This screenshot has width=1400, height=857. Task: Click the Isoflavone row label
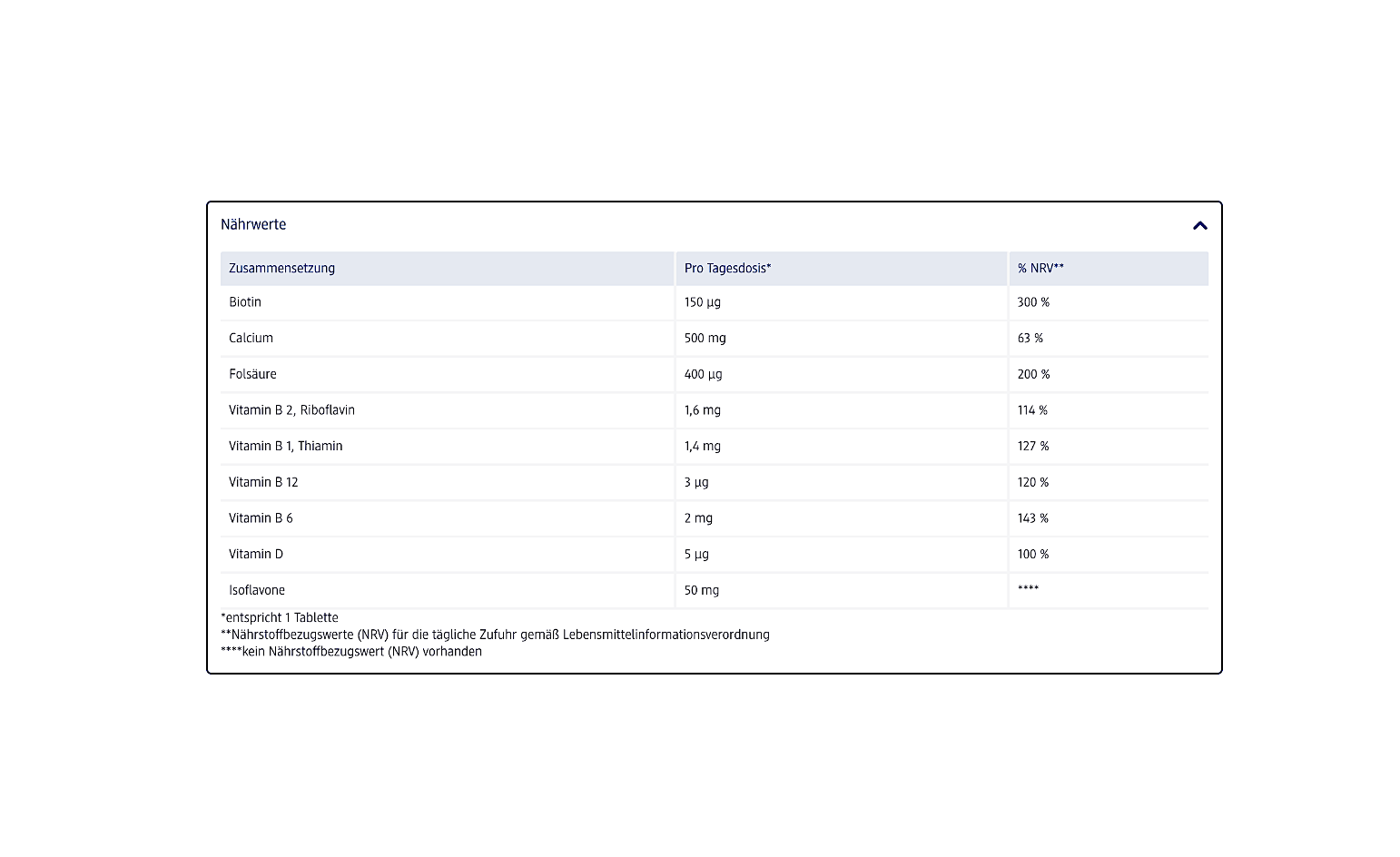pyautogui.click(x=257, y=590)
